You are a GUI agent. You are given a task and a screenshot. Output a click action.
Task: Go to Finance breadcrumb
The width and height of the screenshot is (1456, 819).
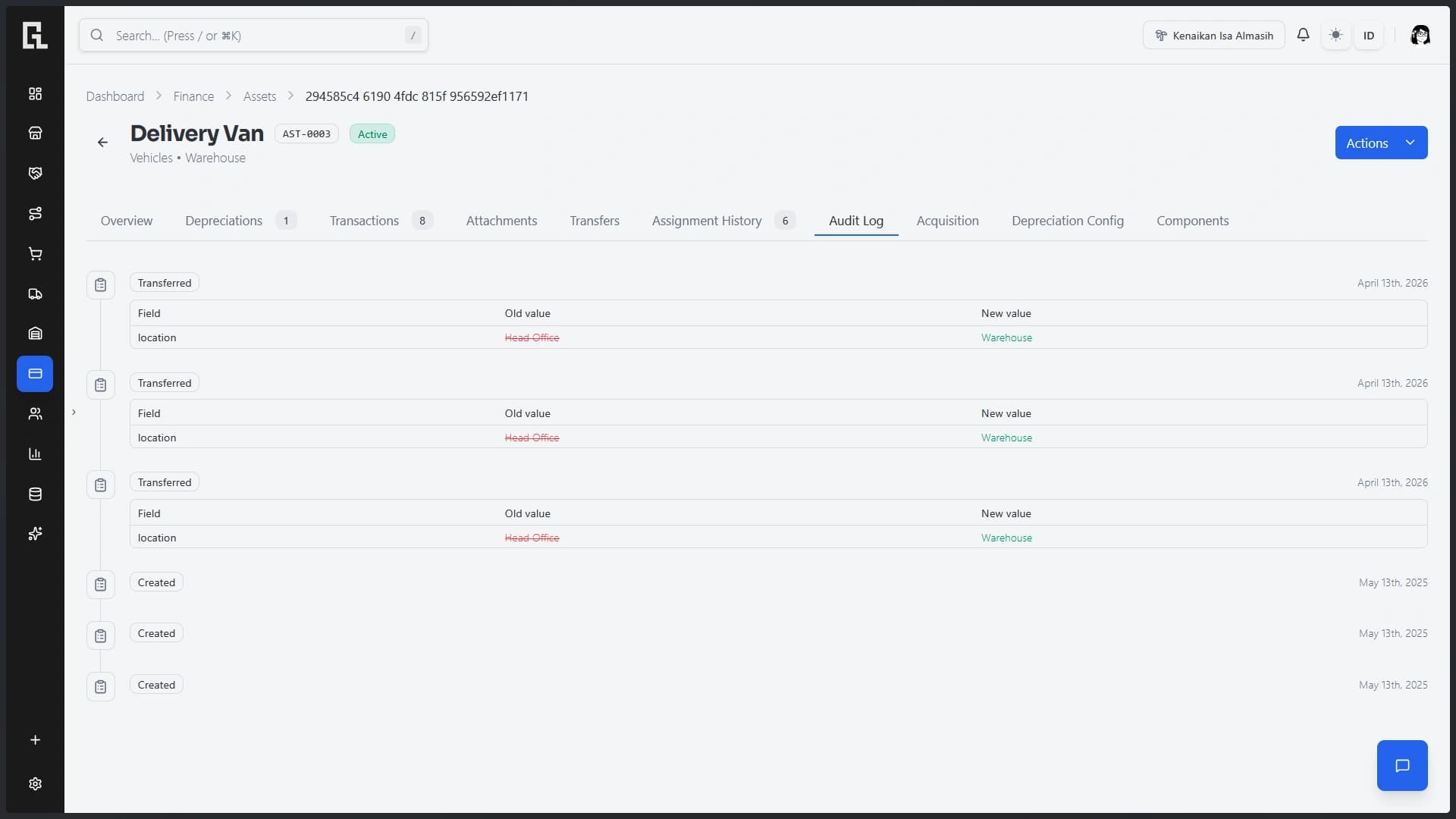coord(193,96)
